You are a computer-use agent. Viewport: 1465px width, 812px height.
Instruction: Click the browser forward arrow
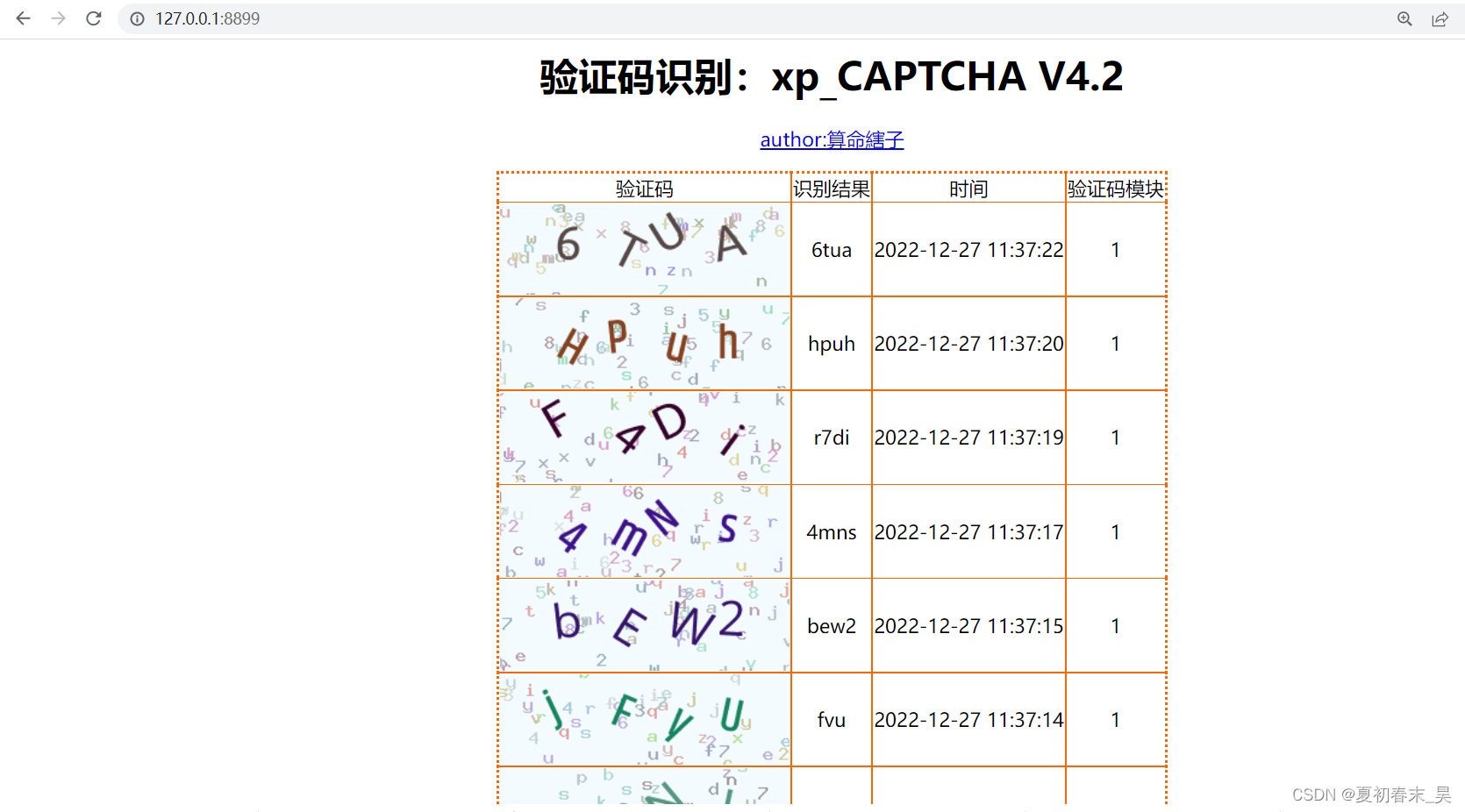coord(58,18)
